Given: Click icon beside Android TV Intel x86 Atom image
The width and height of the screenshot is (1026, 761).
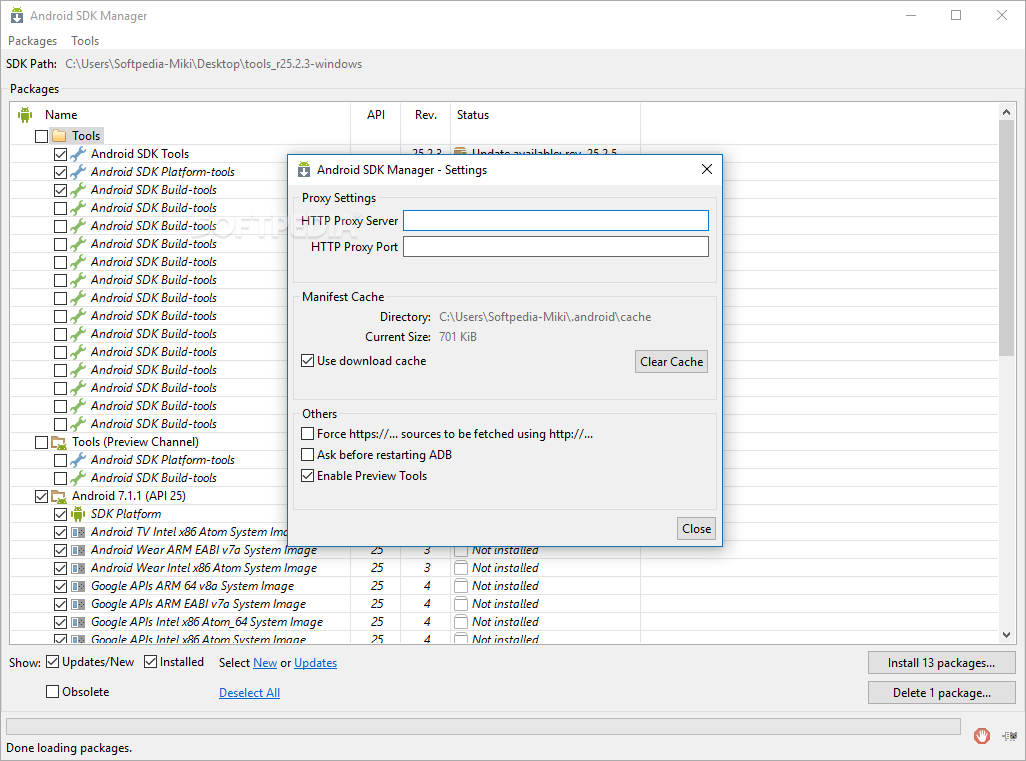Looking at the screenshot, I should point(78,532).
